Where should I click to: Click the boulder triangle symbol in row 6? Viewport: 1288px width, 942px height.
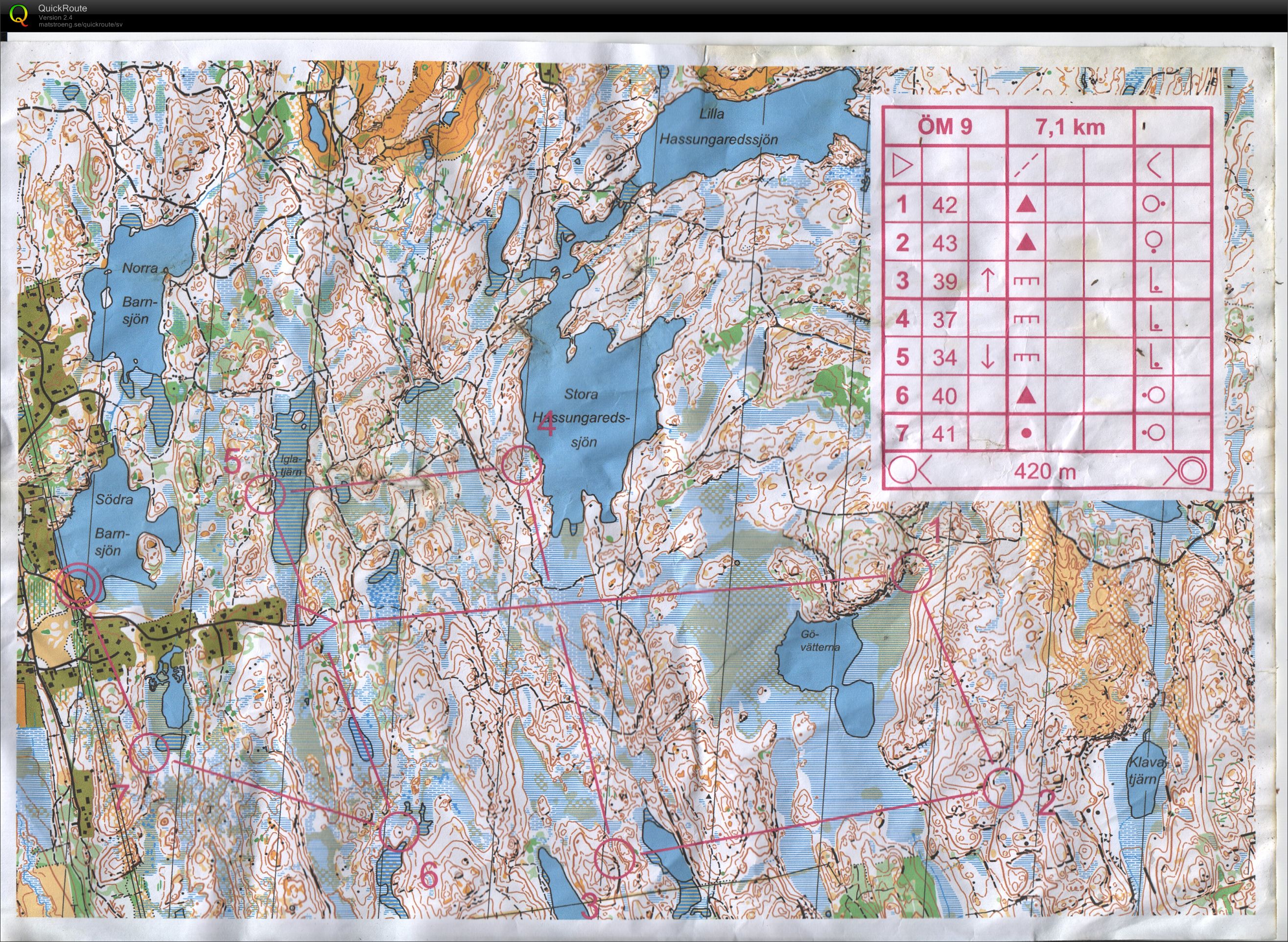[1026, 395]
